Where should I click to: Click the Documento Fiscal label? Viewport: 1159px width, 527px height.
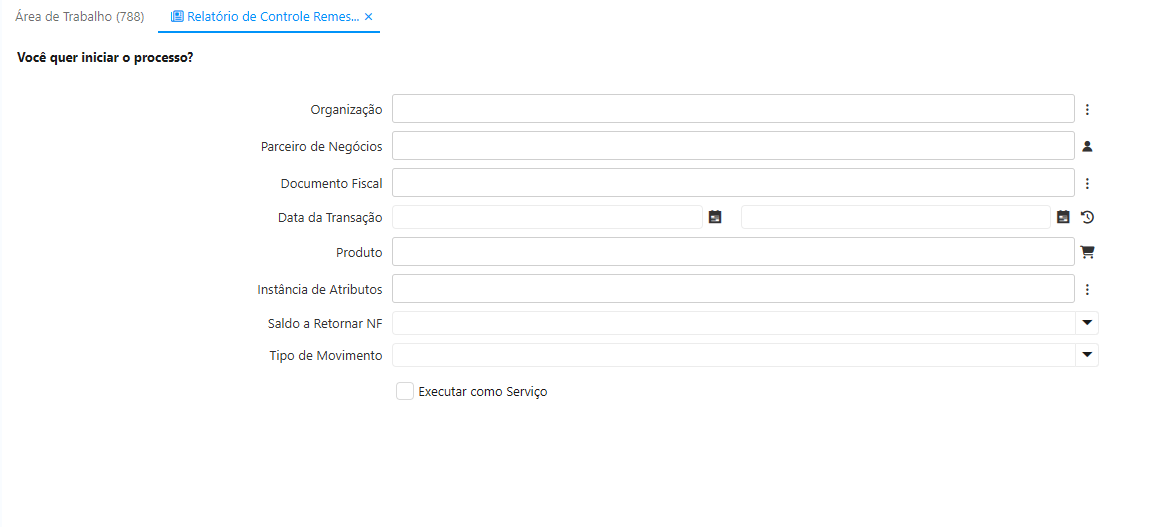[331, 183]
